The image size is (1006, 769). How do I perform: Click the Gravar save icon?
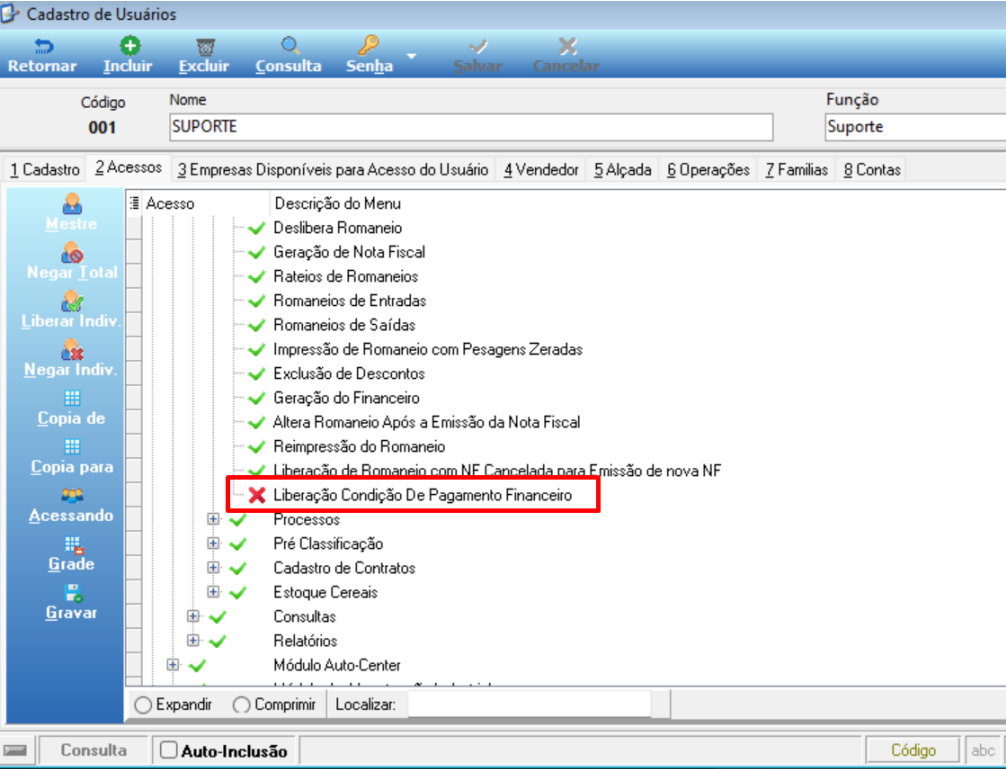73,593
